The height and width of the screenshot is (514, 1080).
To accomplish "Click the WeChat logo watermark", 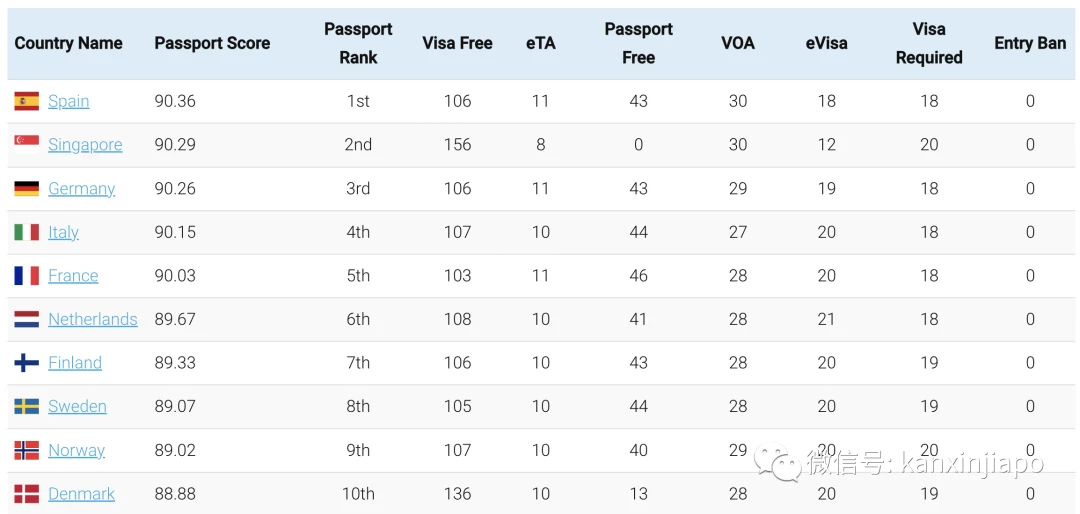I will (x=776, y=462).
